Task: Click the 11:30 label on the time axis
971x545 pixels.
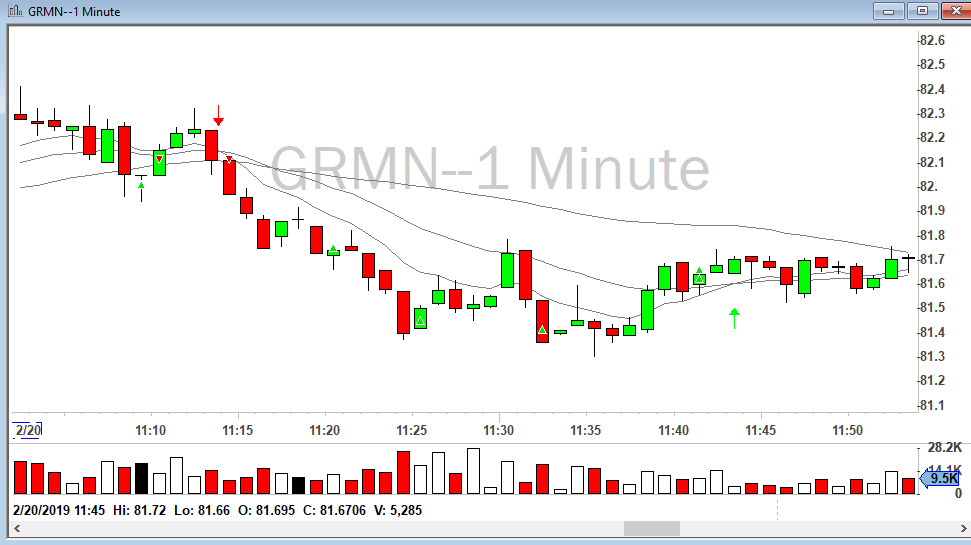Action: click(x=498, y=430)
